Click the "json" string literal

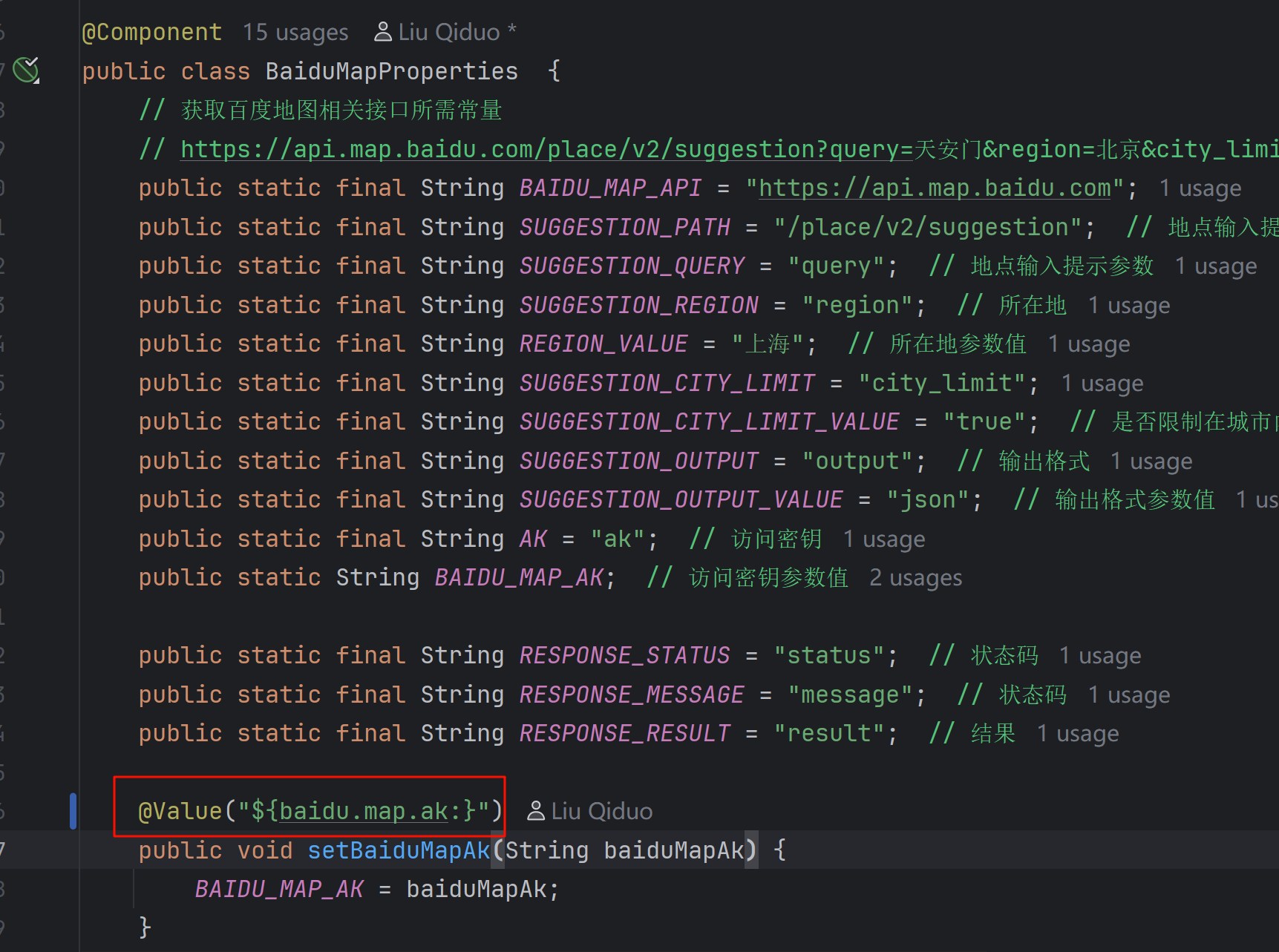(928, 499)
